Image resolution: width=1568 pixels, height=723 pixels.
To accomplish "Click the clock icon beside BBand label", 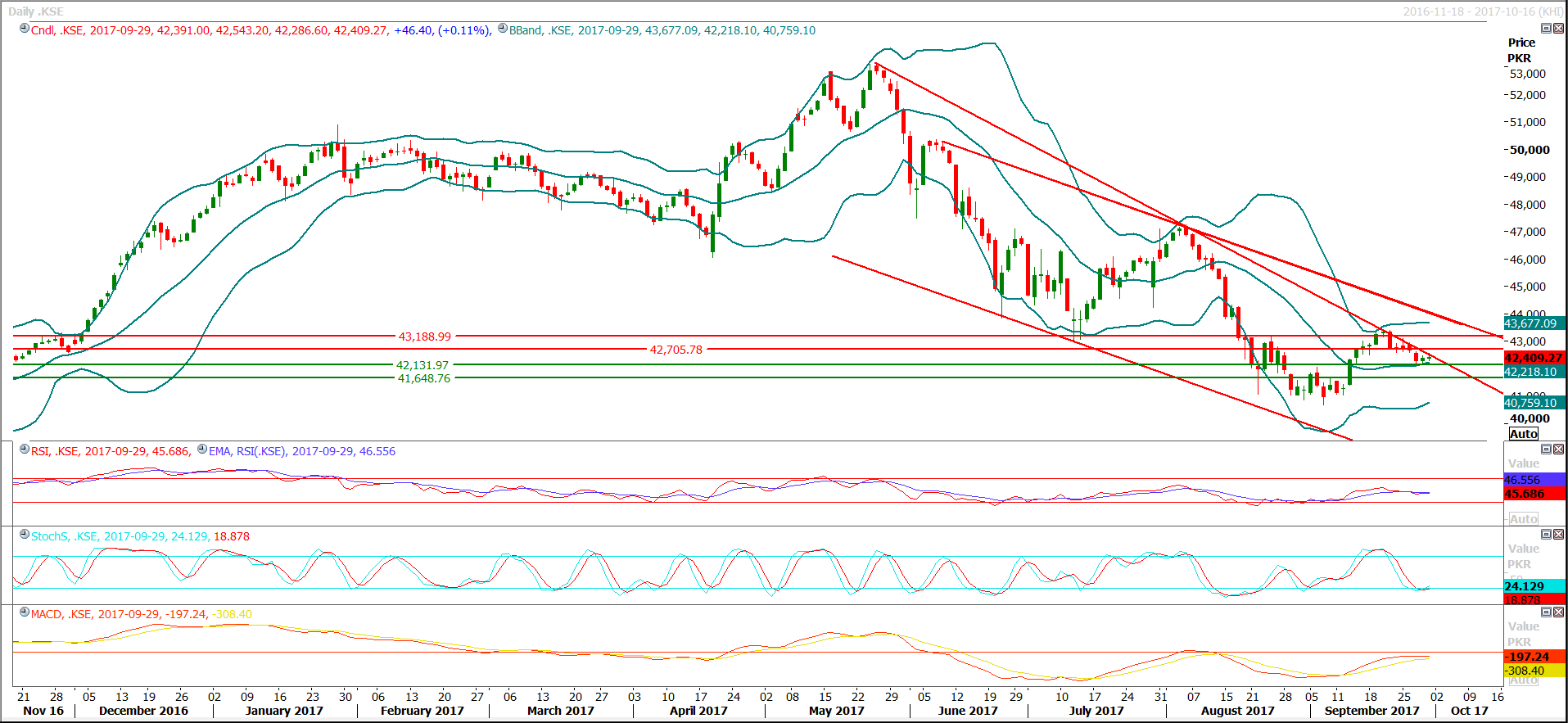I will [503, 29].
